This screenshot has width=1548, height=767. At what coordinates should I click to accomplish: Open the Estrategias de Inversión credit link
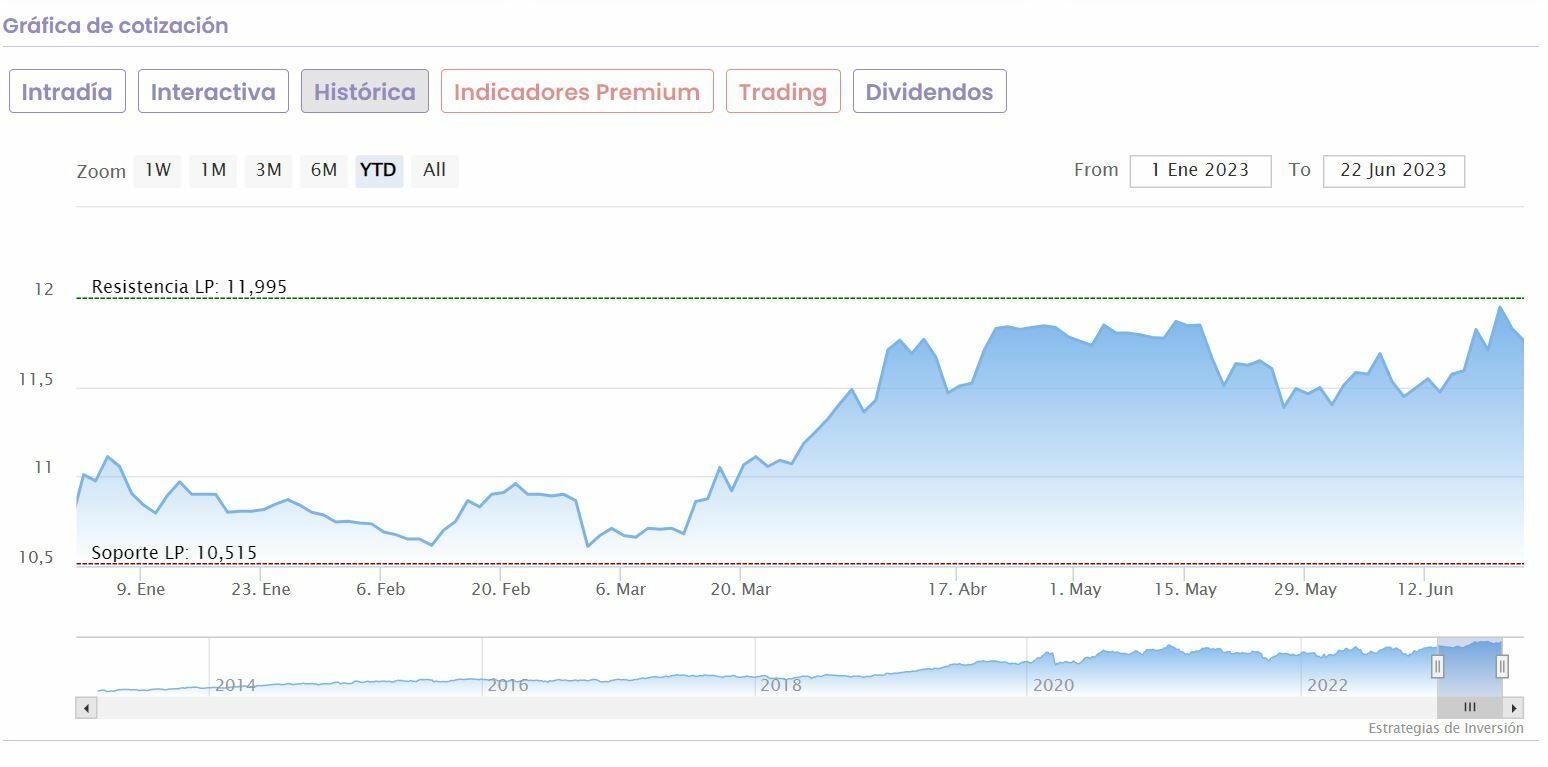[1445, 729]
